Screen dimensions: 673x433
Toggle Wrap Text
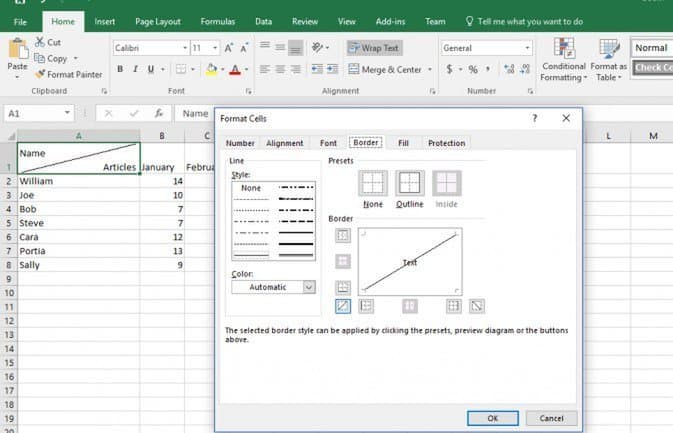[374, 48]
